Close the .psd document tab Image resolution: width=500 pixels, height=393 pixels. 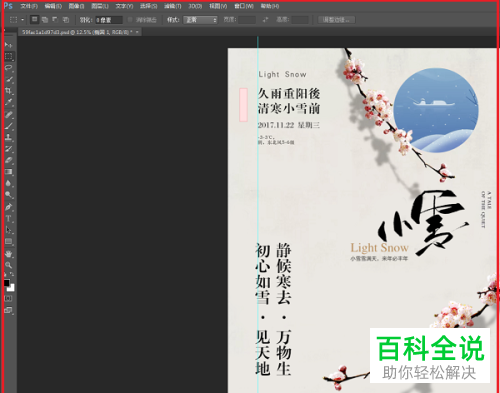[137, 32]
